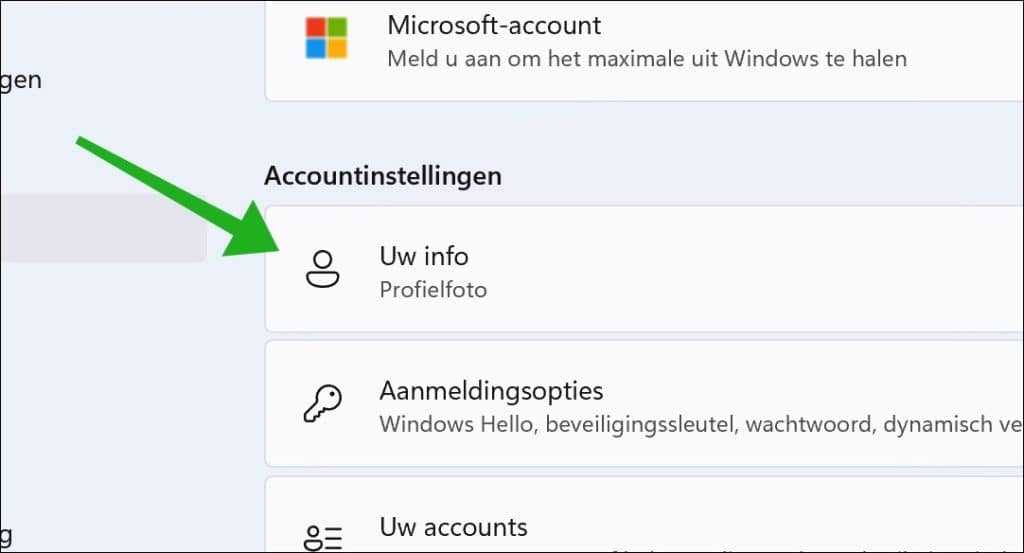Click the Uw accounts title label
Viewport: 1024px width, 553px height.
(453, 527)
